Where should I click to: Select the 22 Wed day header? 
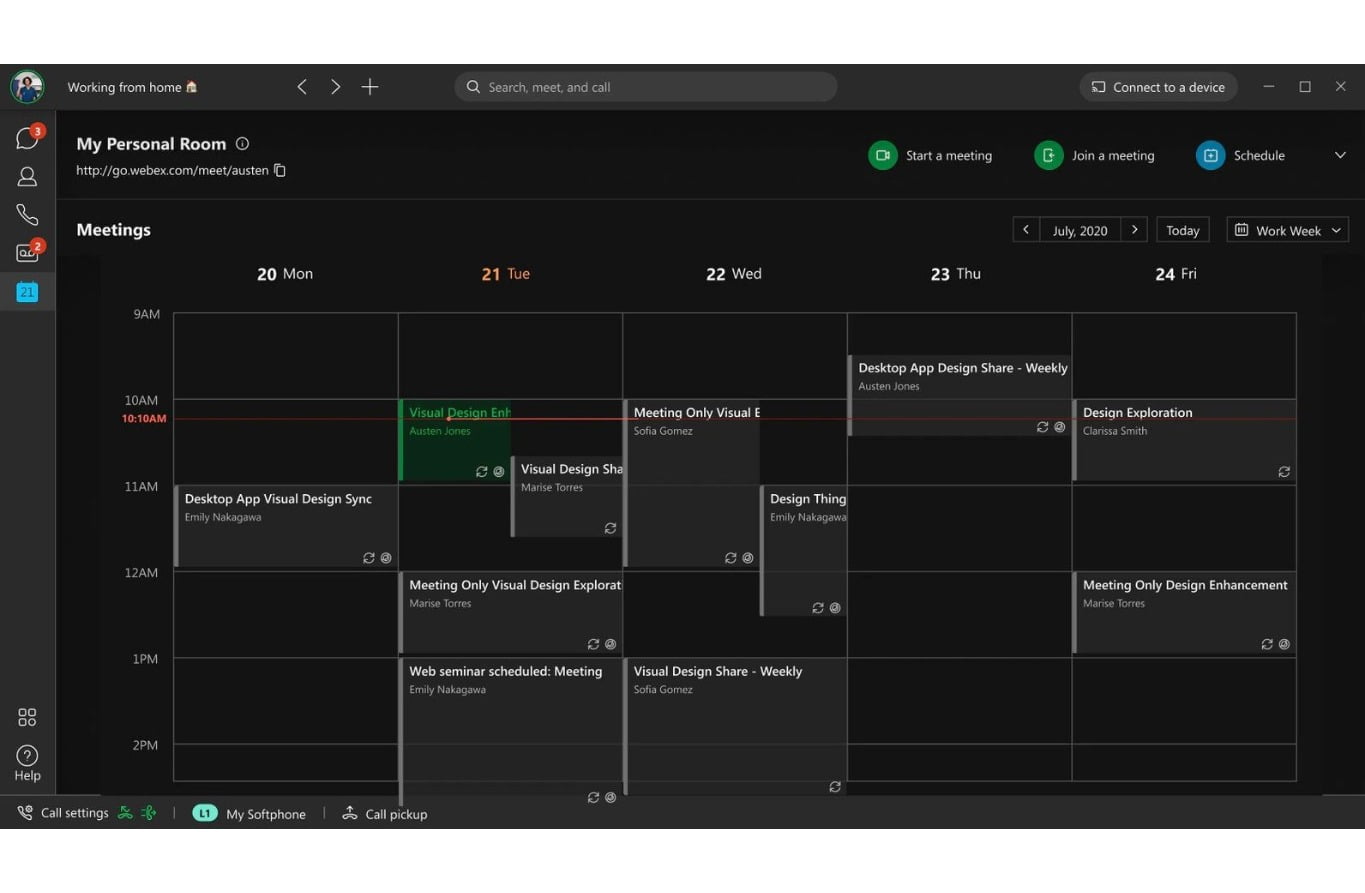(734, 274)
